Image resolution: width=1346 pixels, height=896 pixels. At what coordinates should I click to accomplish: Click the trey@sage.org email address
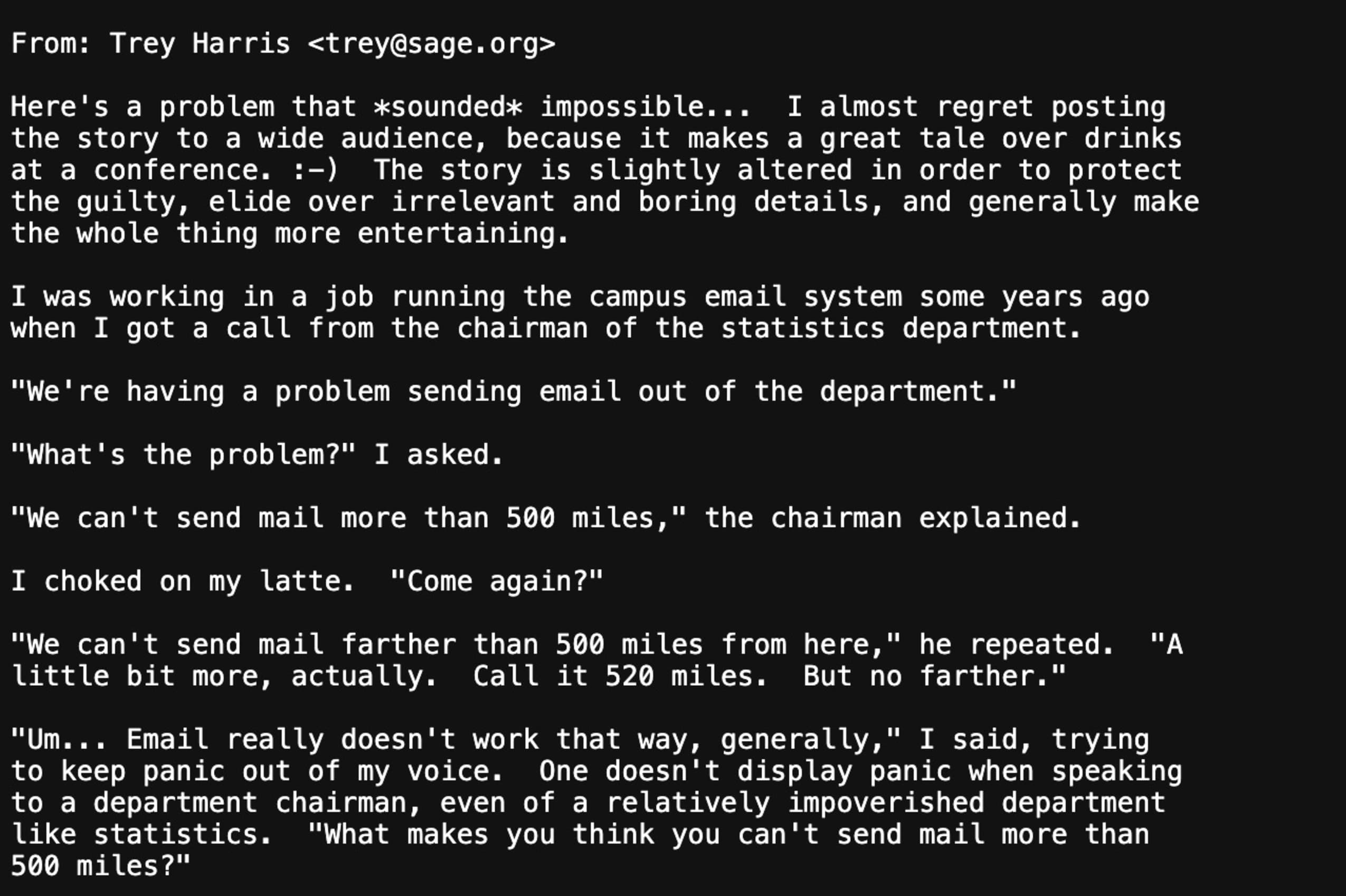432,44
